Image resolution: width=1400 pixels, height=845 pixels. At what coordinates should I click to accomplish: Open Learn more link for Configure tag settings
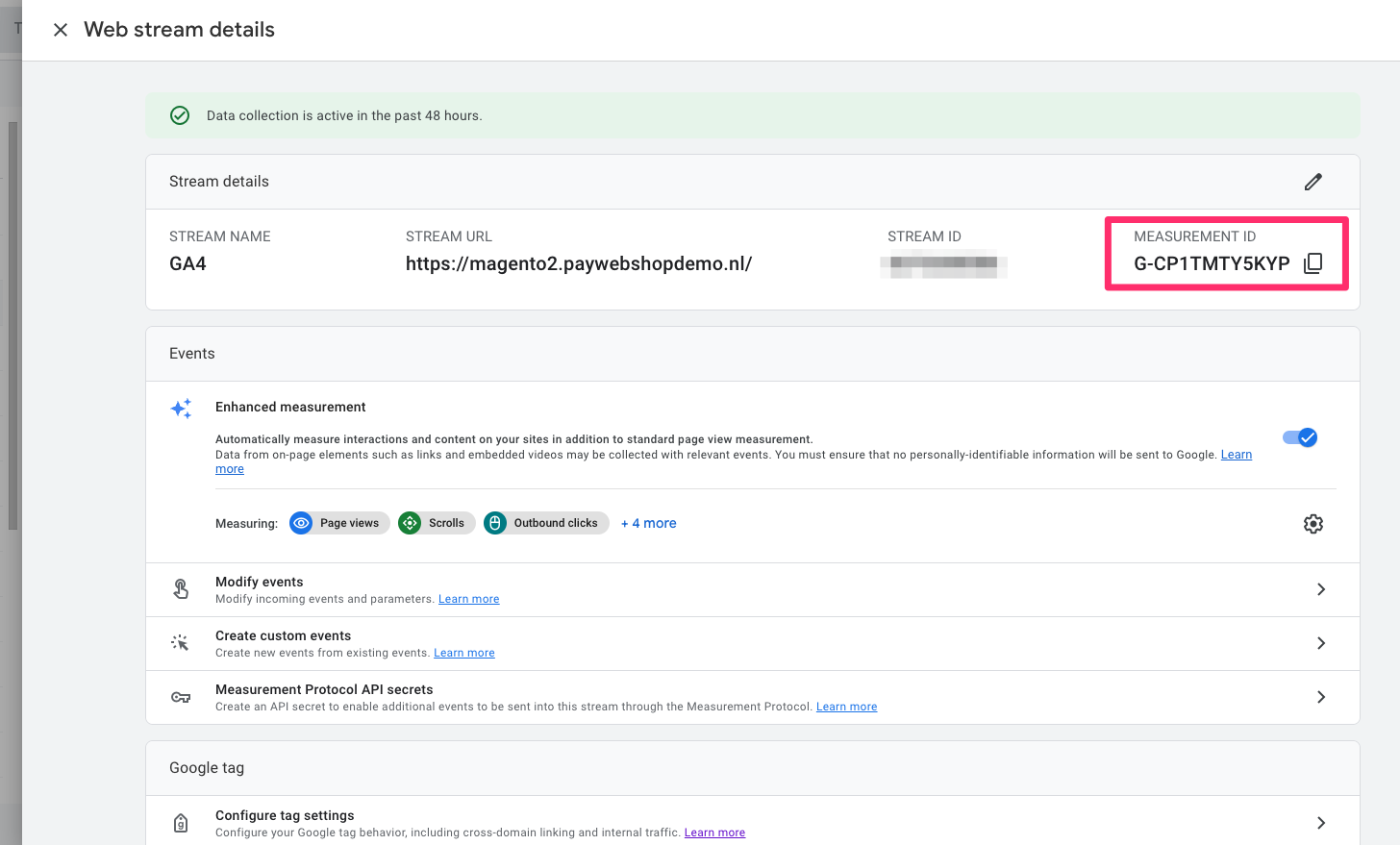click(714, 833)
